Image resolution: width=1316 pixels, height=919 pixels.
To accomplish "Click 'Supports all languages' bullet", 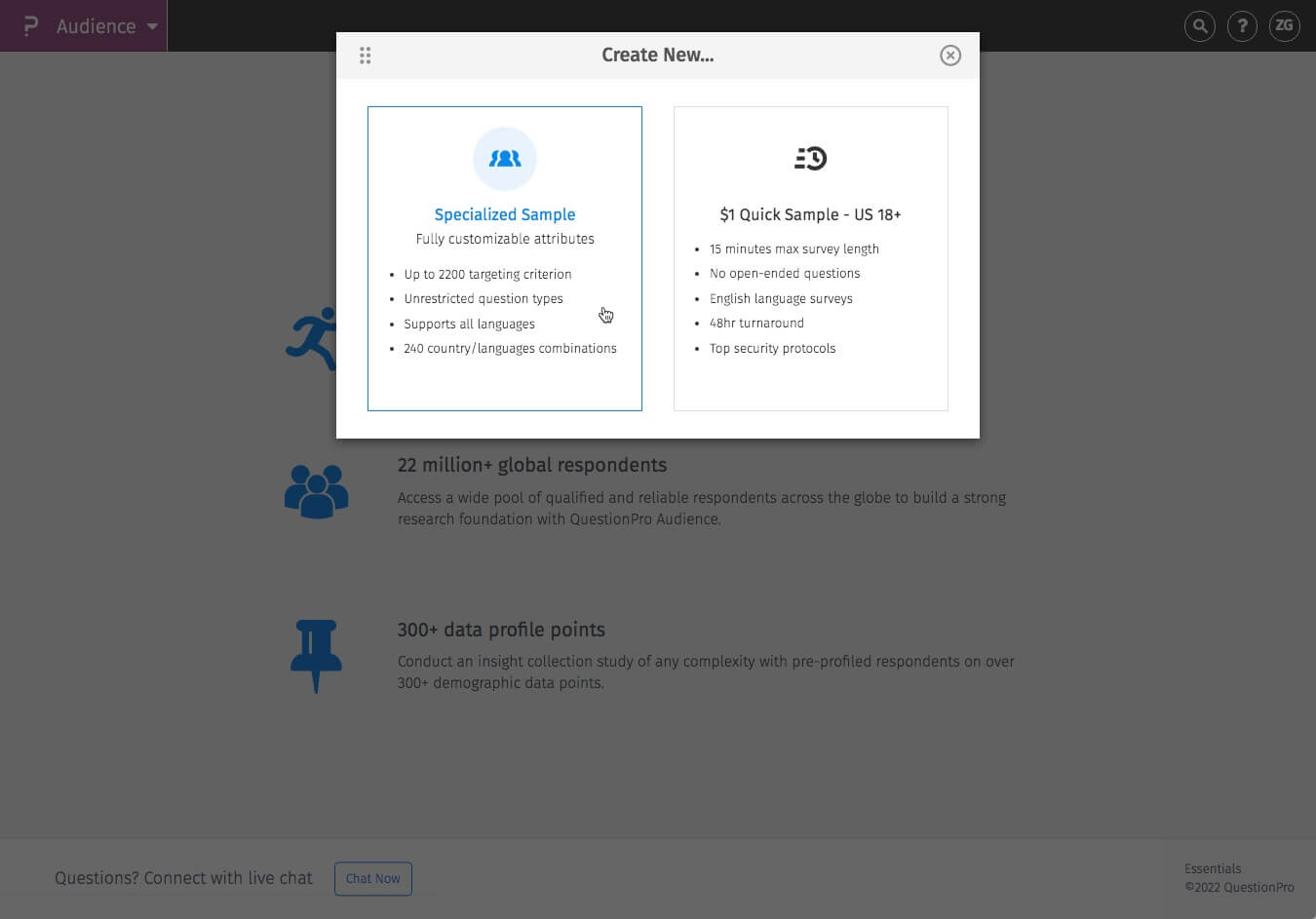I will [x=469, y=325].
